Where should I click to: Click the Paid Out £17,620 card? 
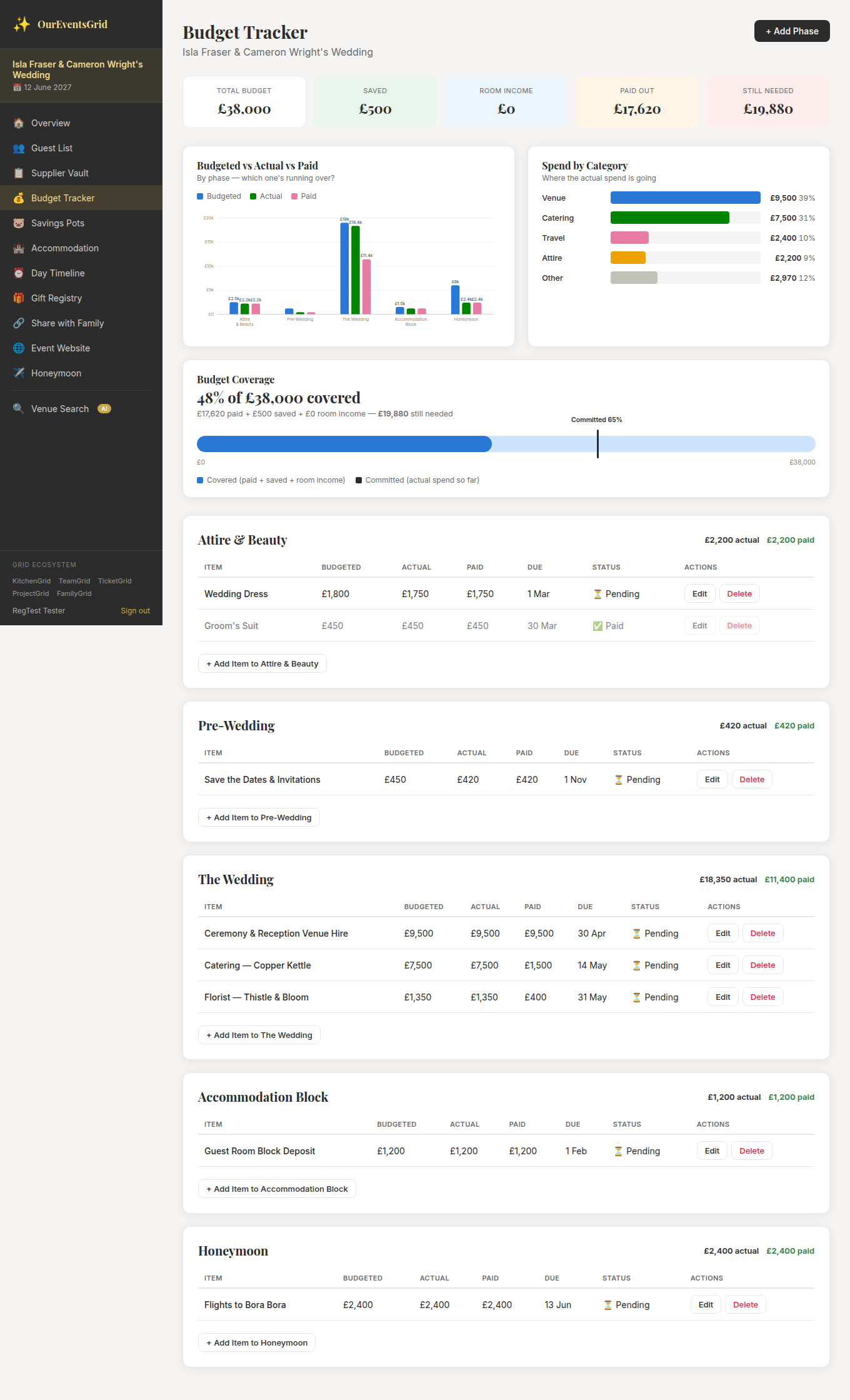click(x=637, y=102)
